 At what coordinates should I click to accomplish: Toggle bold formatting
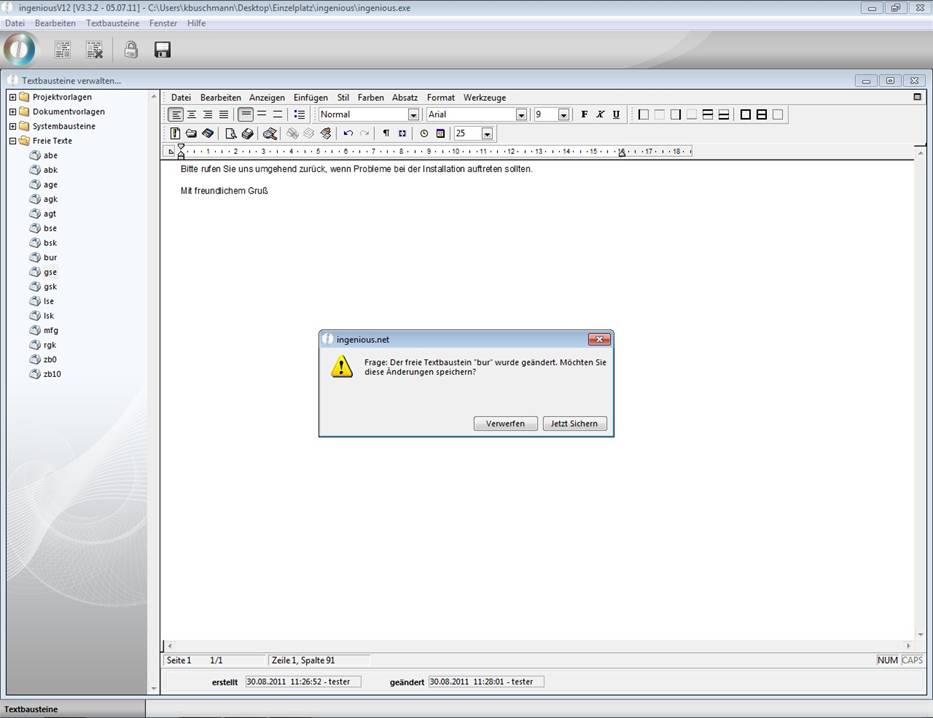(585, 115)
